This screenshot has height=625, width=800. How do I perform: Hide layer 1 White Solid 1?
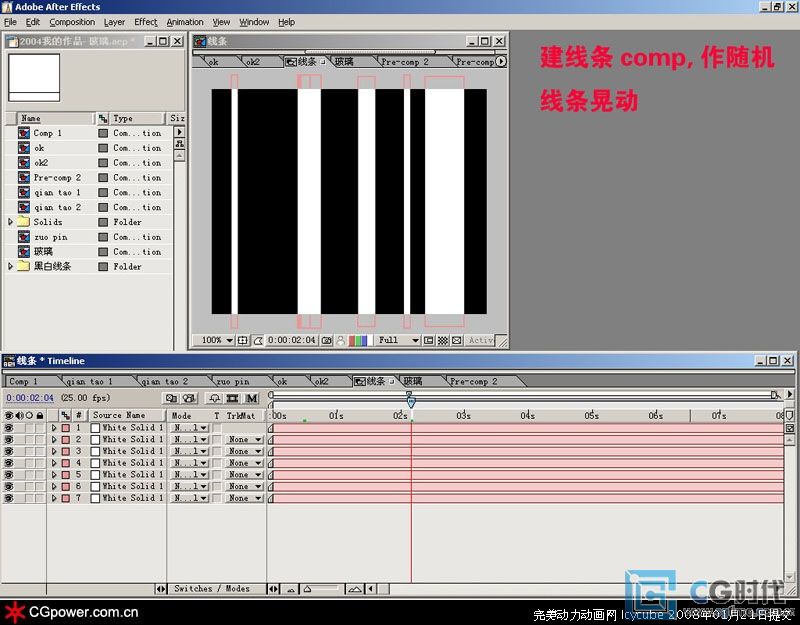9,428
